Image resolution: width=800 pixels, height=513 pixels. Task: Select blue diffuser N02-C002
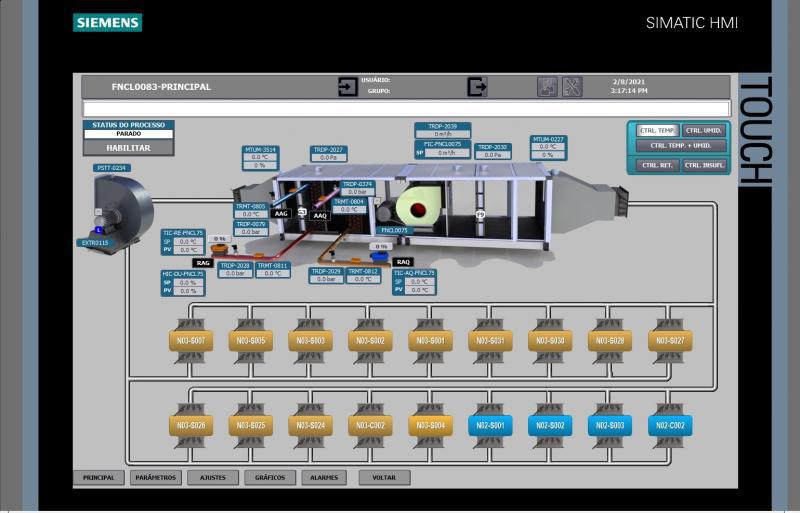click(x=670, y=425)
